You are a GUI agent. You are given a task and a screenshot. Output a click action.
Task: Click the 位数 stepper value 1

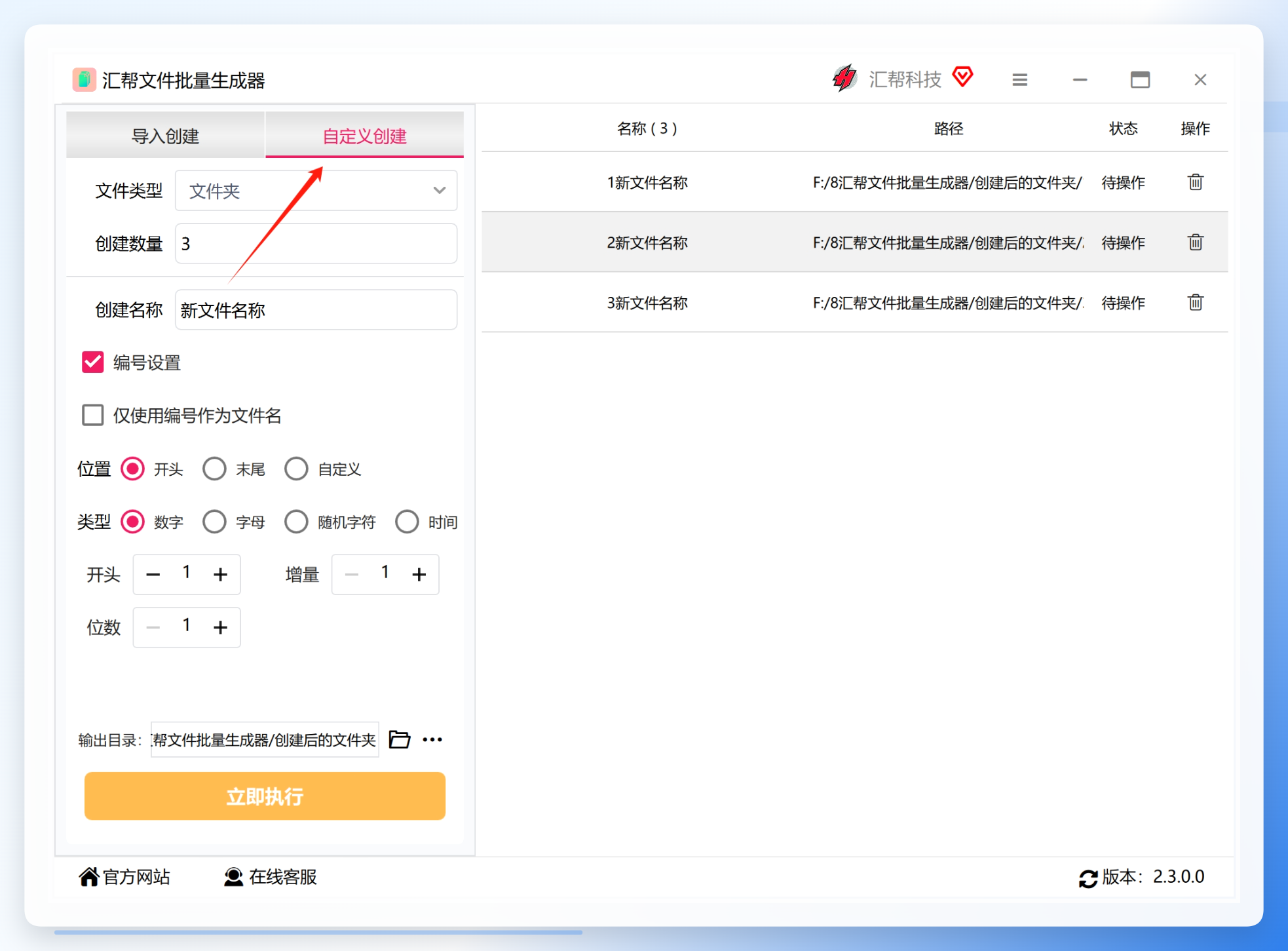click(x=187, y=626)
